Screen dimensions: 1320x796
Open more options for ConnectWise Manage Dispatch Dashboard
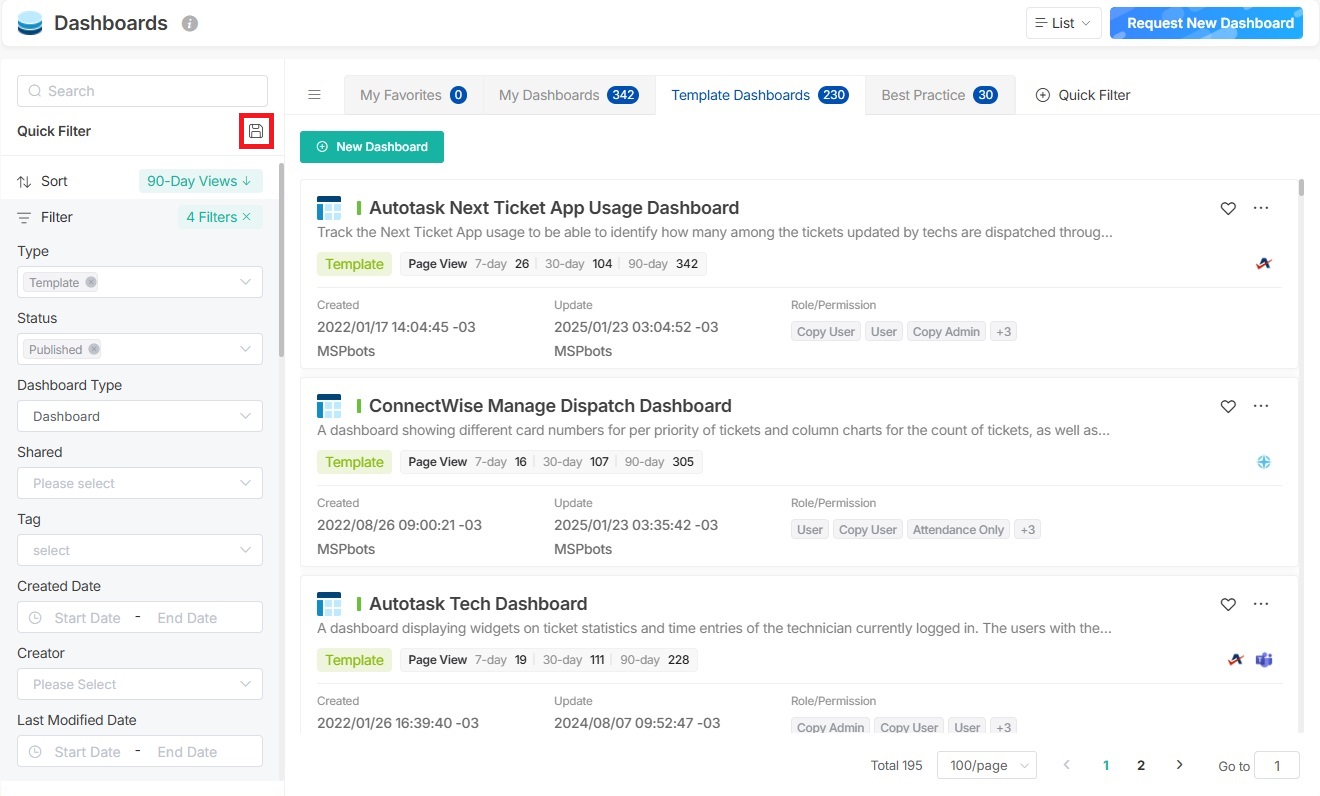(1260, 406)
